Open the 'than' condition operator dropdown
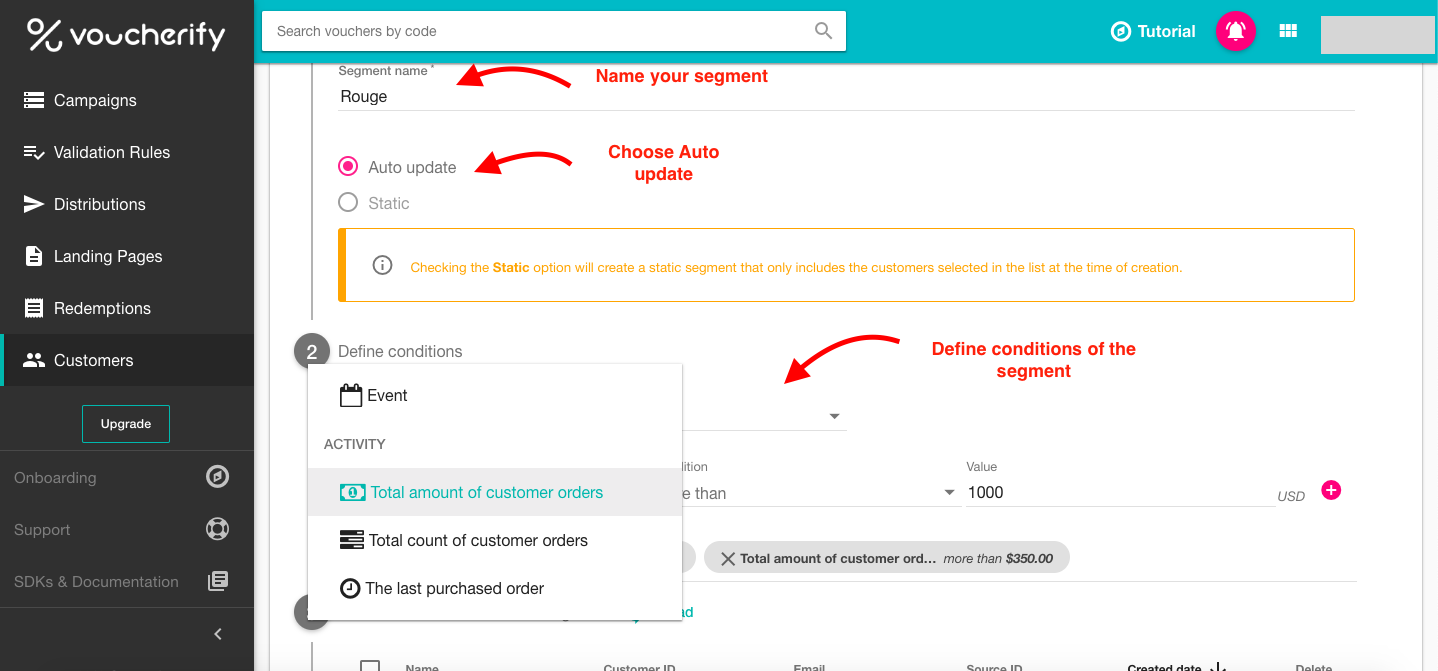 tap(949, 493)
